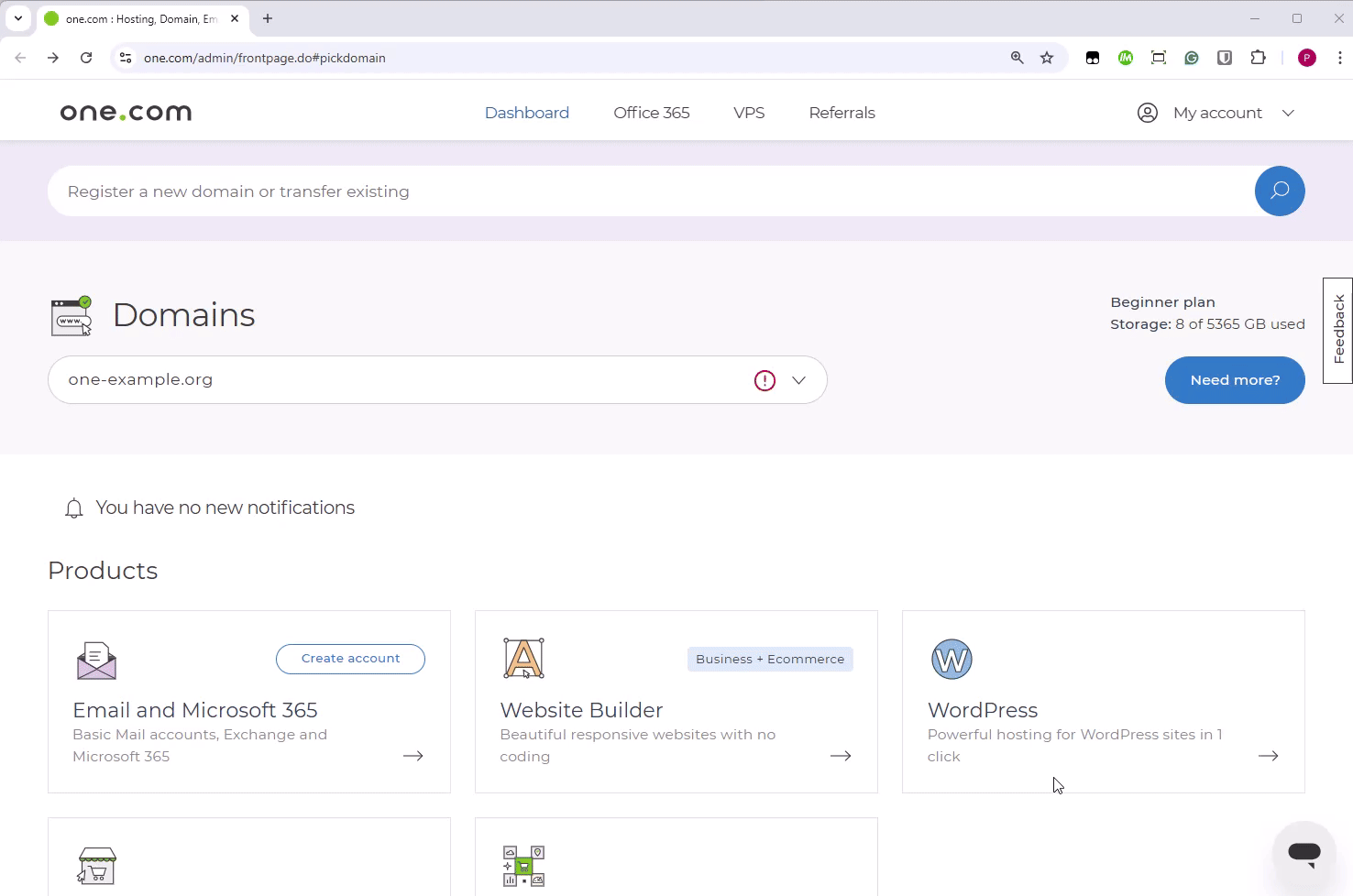This screenshot has height=896, width=1353.
Task: Click the domain search input field
Action: (651, 191)
